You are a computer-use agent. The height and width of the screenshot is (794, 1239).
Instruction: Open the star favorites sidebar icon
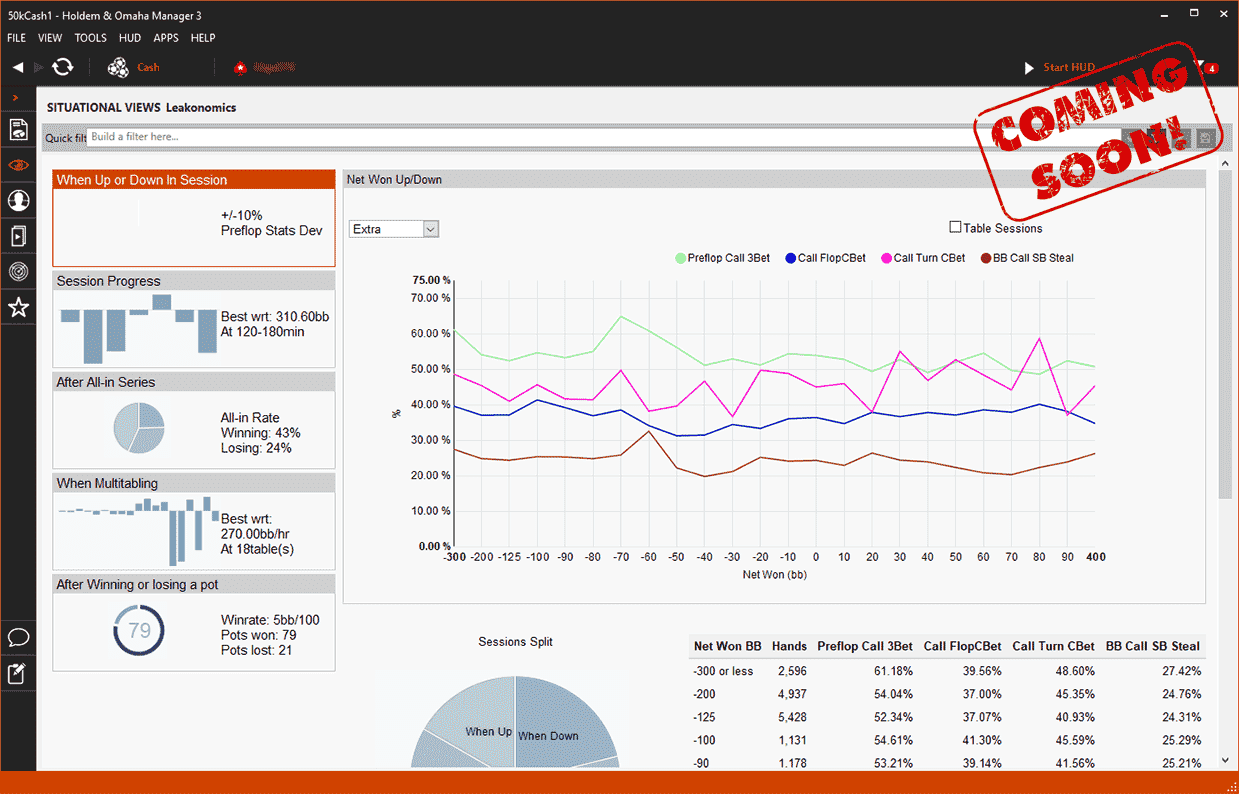[18, 308]
